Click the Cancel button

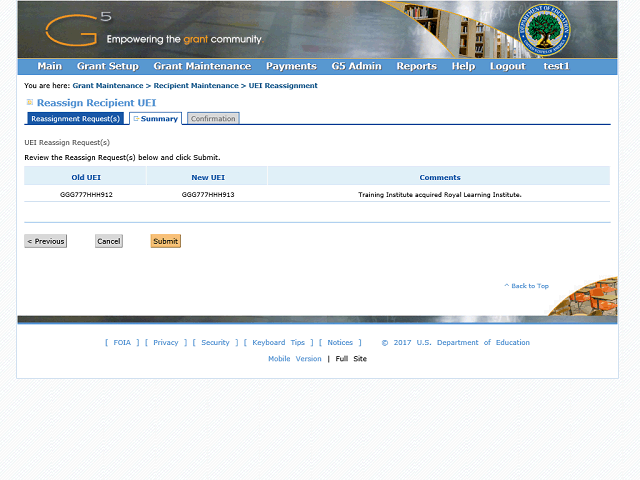point(109,241)
